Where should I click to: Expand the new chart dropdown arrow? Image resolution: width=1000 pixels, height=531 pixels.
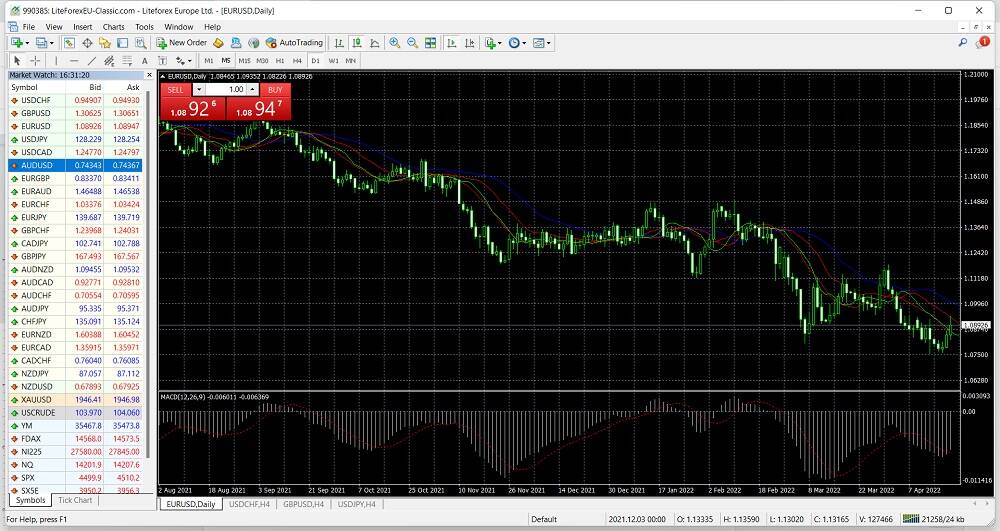pos(27,43)
